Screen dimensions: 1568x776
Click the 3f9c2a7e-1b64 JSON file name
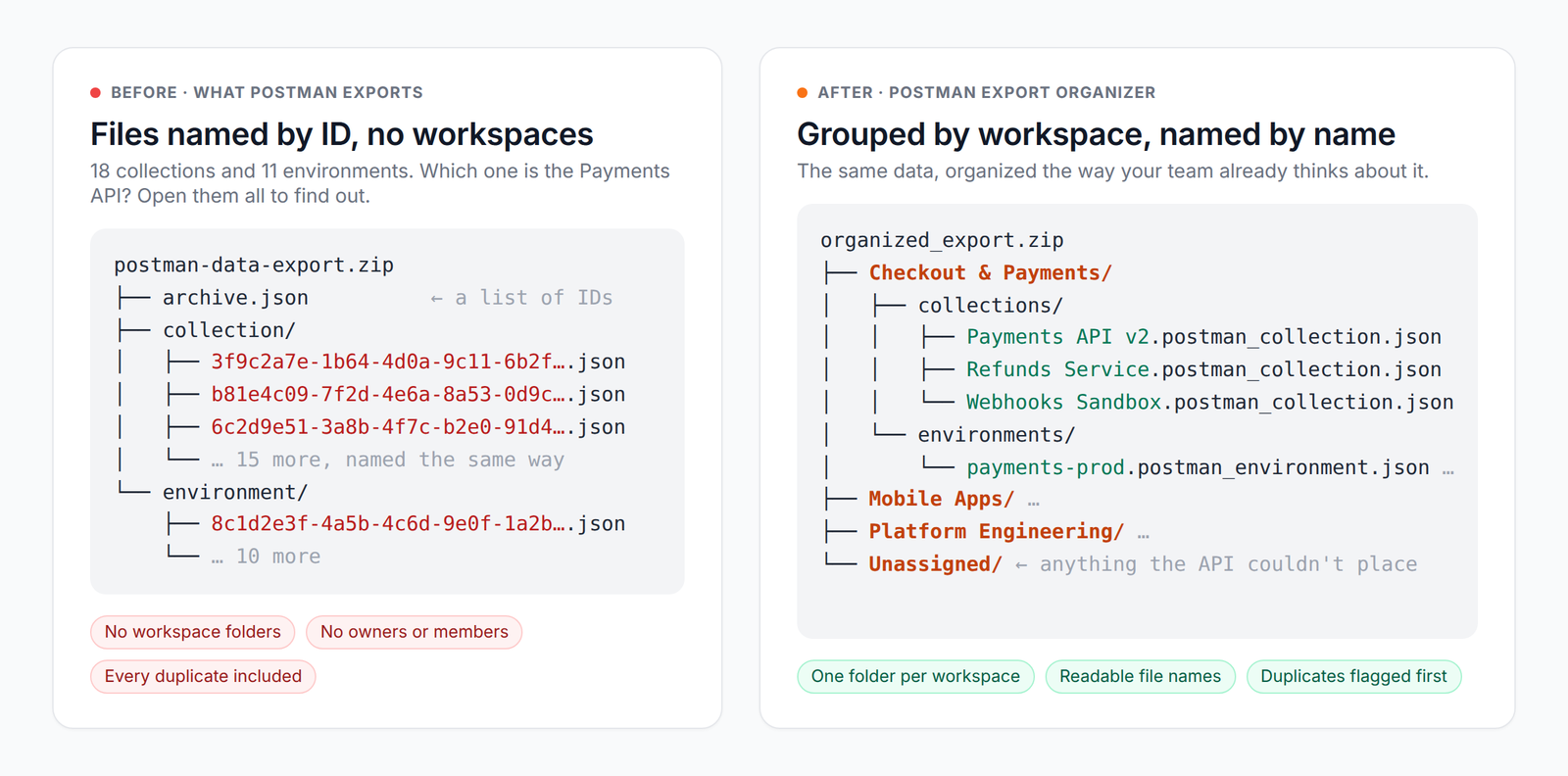tap(418, 362)
